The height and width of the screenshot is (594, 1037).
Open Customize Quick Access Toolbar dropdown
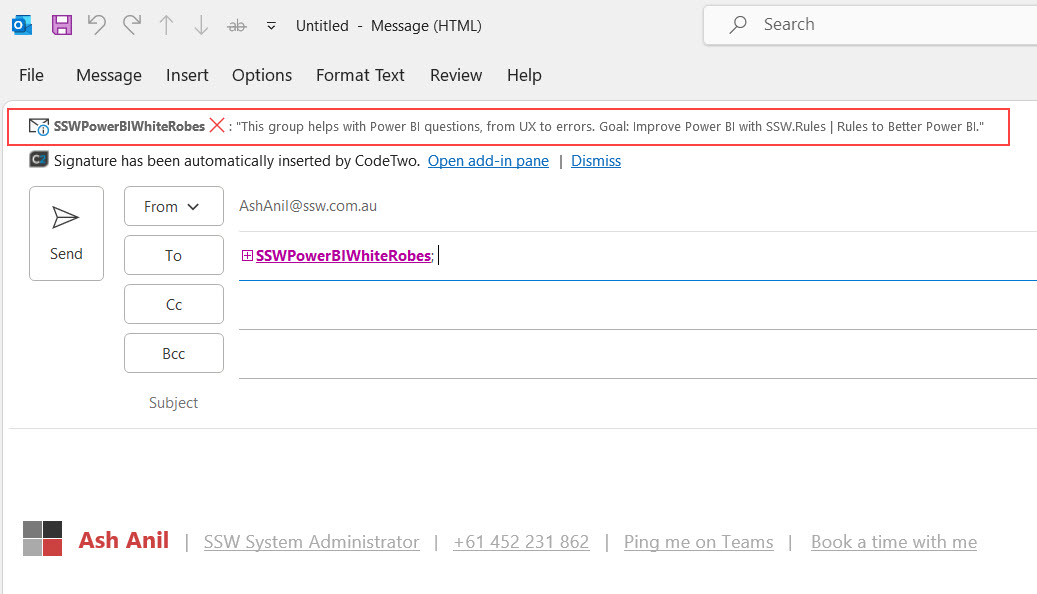pos(271,27)
